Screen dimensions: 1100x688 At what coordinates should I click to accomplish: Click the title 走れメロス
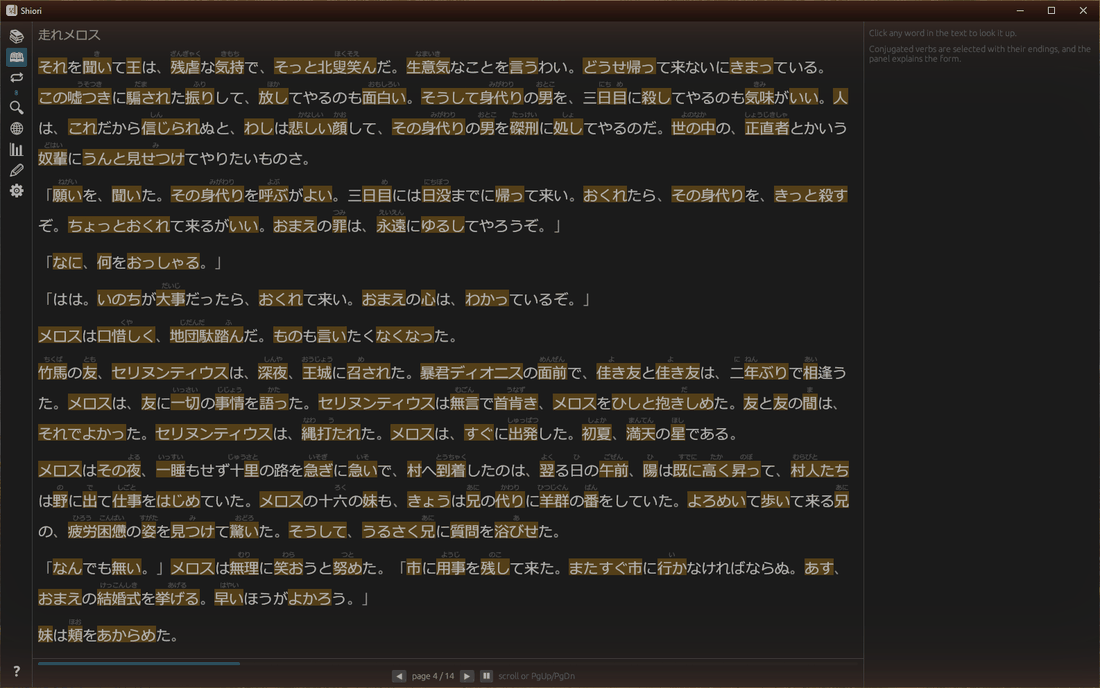point(69,34)
